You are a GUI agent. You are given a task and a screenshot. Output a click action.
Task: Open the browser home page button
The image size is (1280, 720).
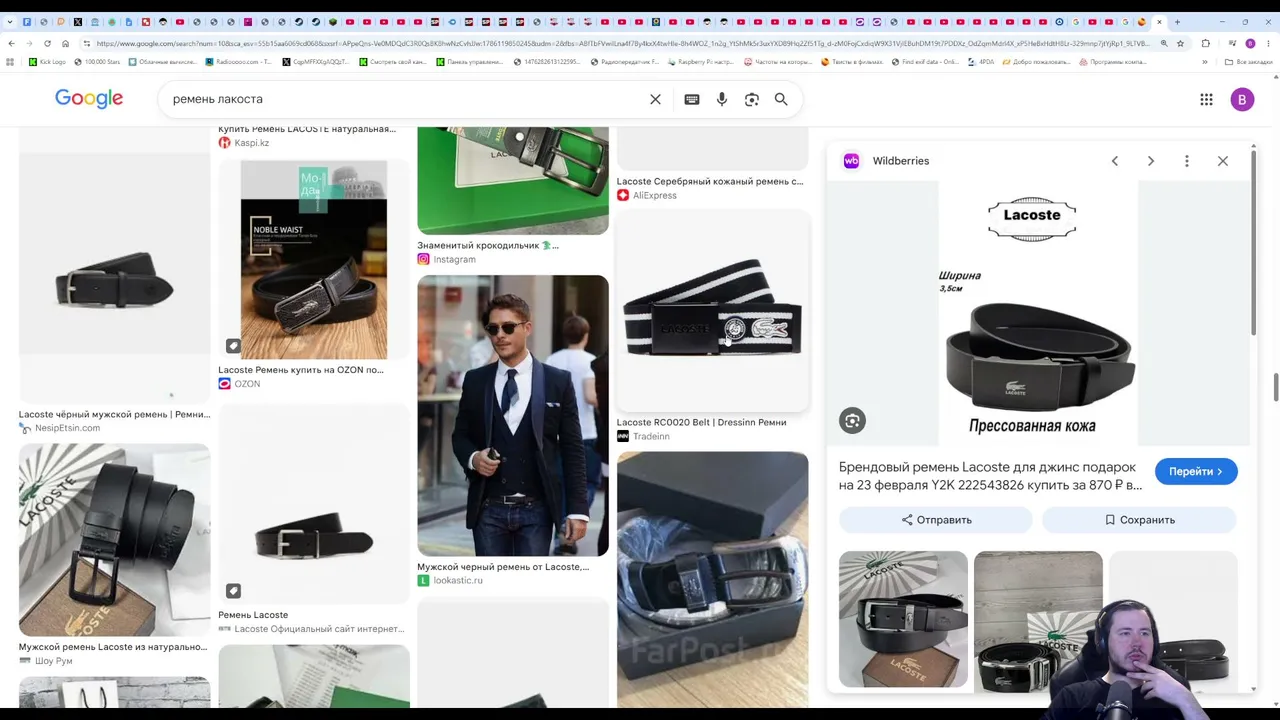tap(65, 43)
